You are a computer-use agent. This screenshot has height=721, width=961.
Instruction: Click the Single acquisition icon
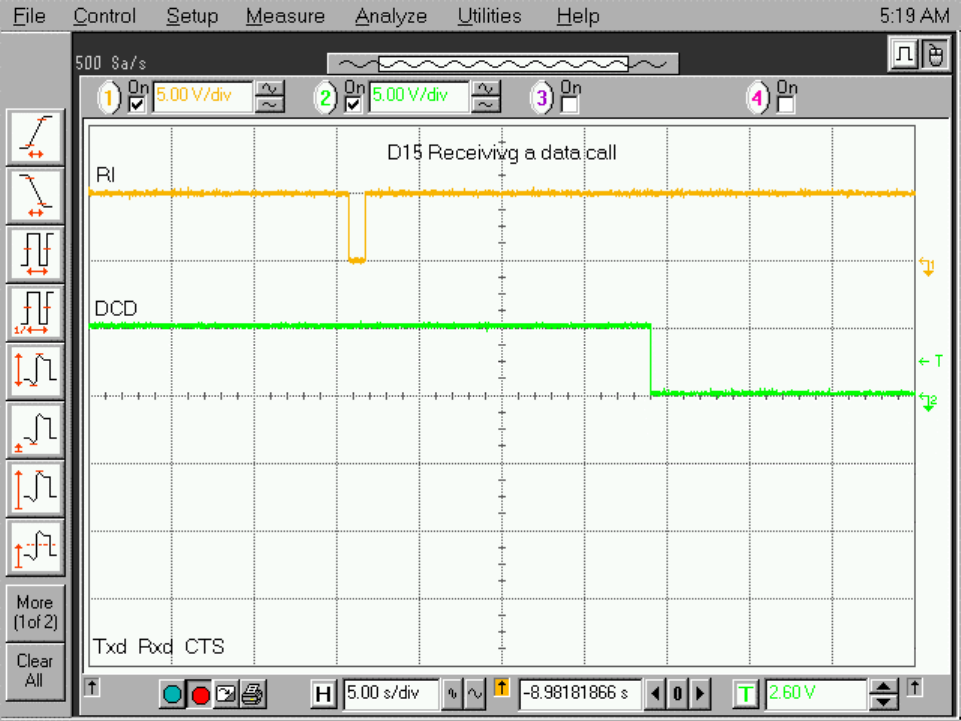click(226, 694)
